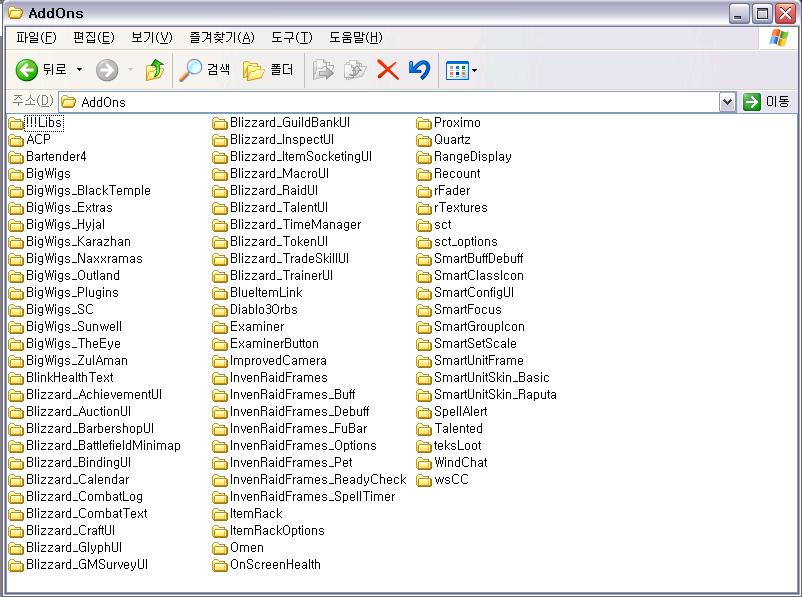Select InvenRaidFrames_ReadyCheck folder name

[x=318, y=479]
